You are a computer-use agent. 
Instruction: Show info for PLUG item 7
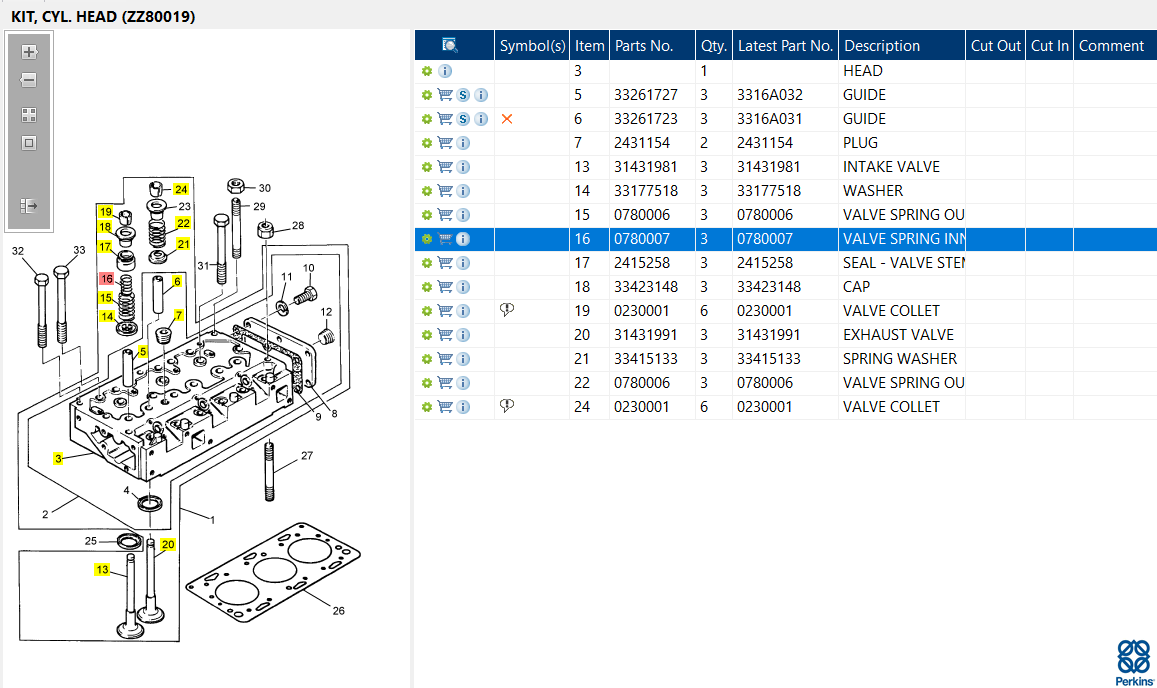463,143
